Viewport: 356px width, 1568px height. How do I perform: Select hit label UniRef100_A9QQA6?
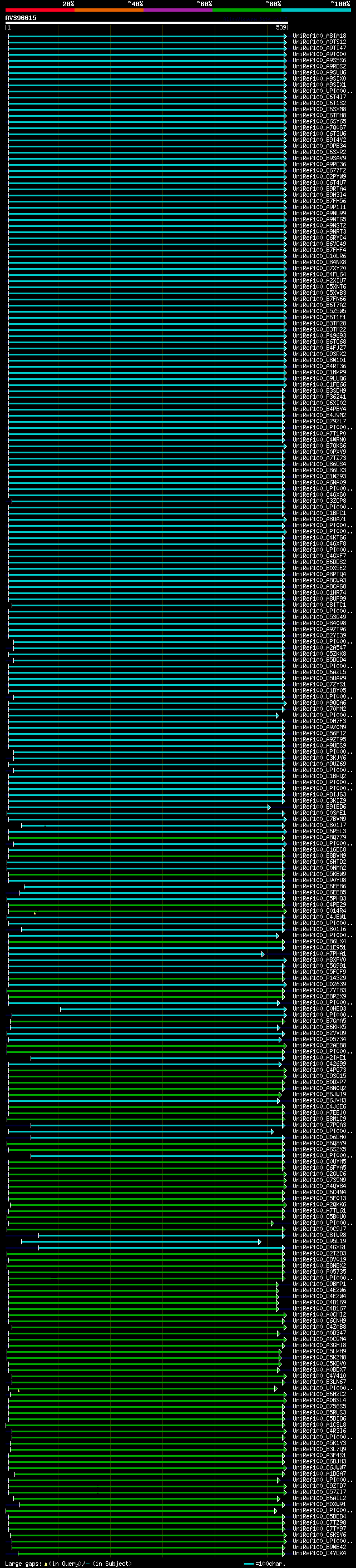319,703
